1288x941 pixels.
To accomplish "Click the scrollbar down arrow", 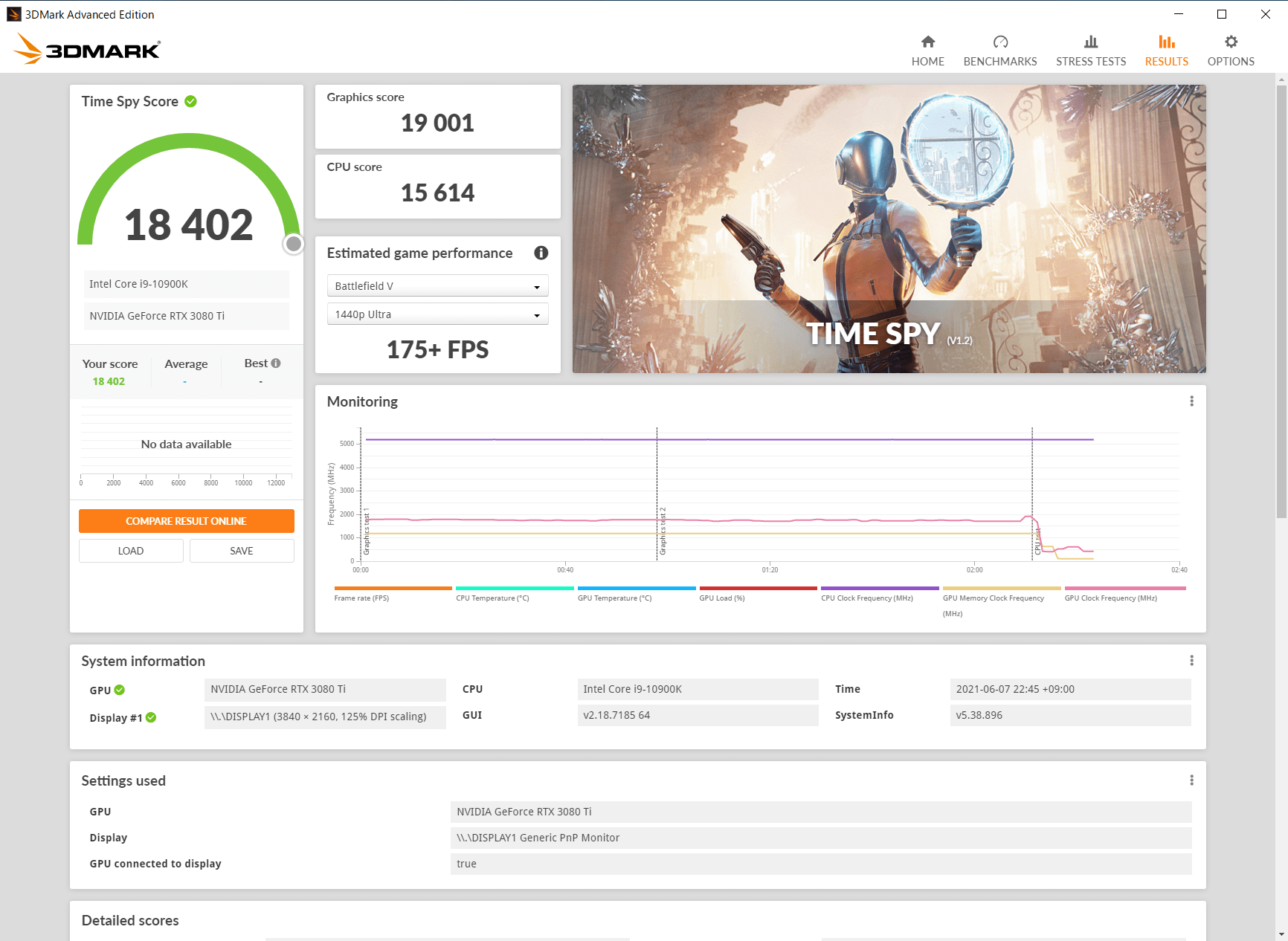I will point(1281,934).
